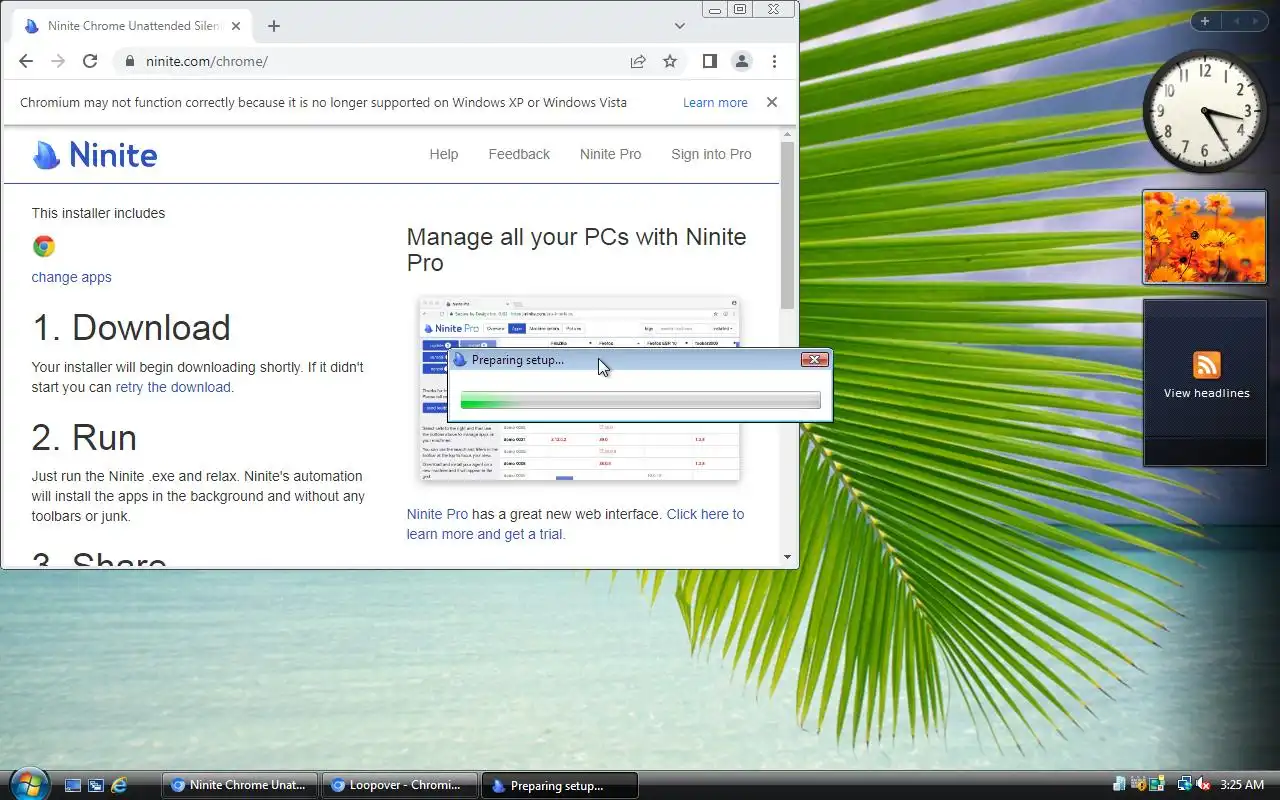Click the change apps link
Viewport: 1280px width, 800px height.
[x=71, y=277]
